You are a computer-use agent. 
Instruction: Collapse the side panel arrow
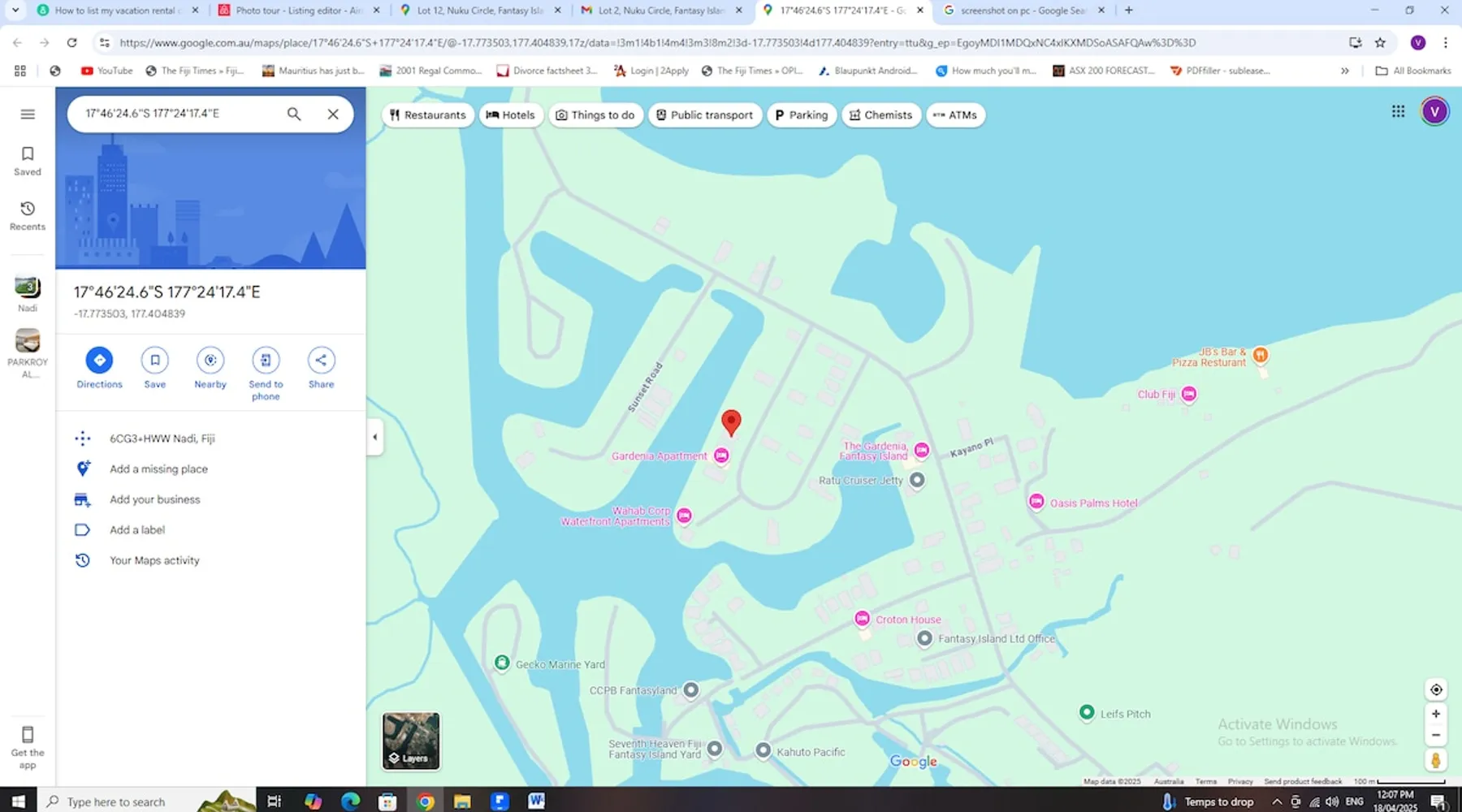tap(374, 437)
